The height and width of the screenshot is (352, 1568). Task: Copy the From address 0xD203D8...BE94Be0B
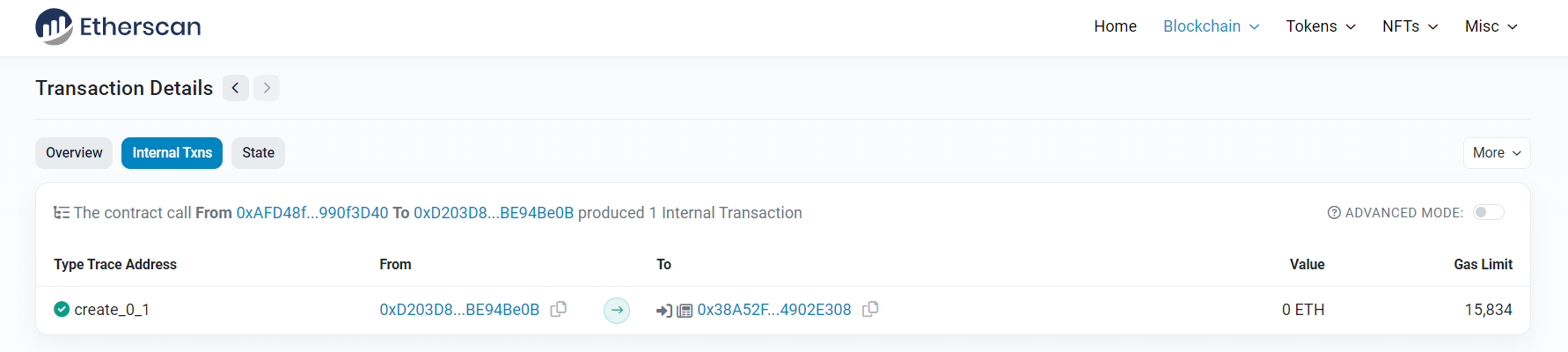558,309
